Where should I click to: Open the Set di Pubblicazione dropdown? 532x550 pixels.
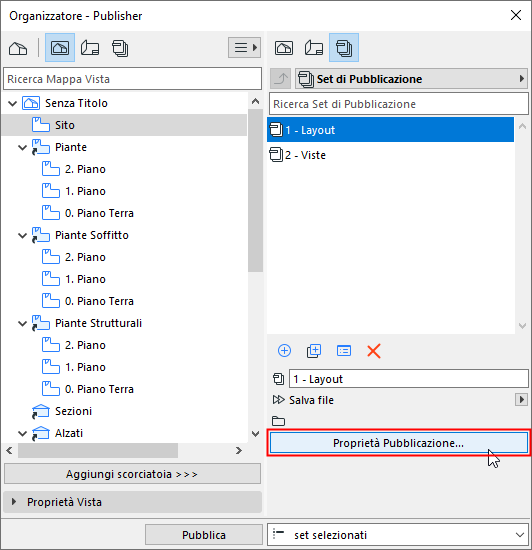(412, 79)
